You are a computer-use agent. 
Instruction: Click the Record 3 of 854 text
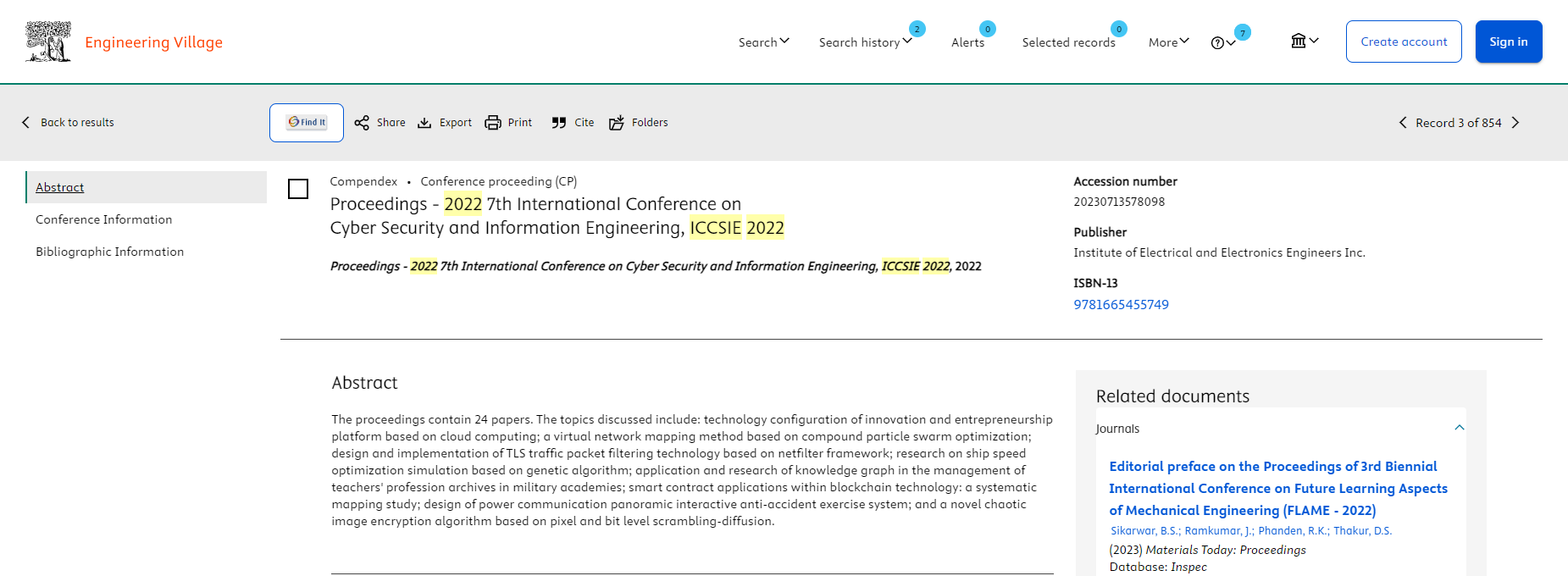[1458, 123]
